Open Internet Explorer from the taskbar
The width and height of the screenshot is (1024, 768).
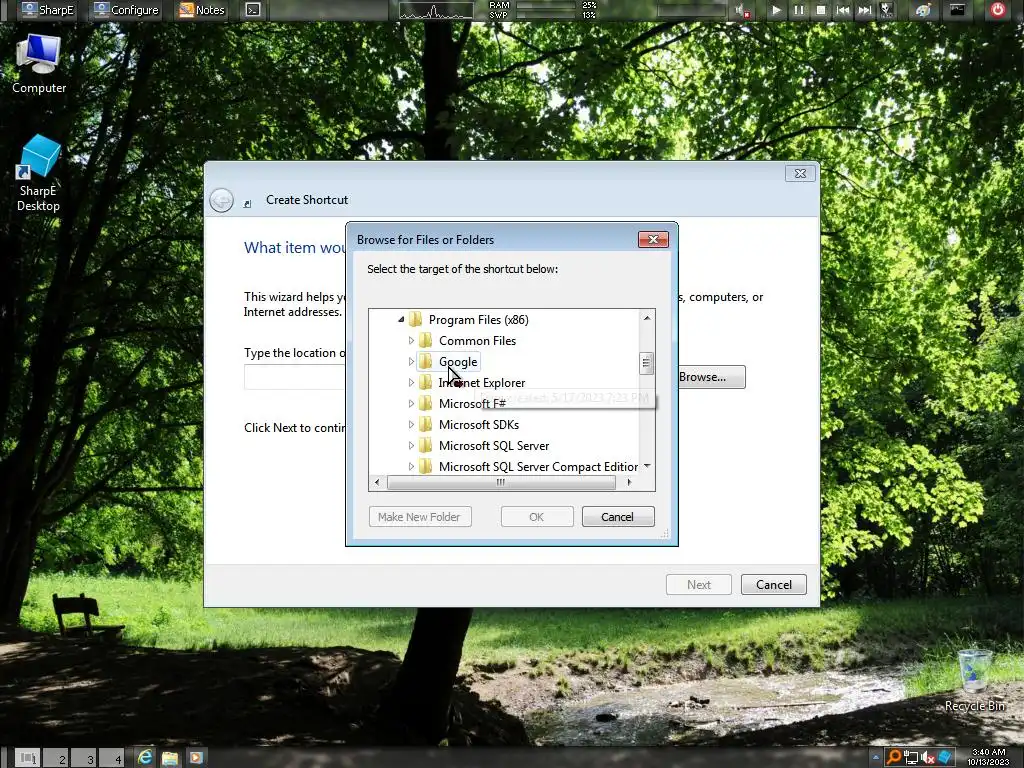[x=145, y=758]
